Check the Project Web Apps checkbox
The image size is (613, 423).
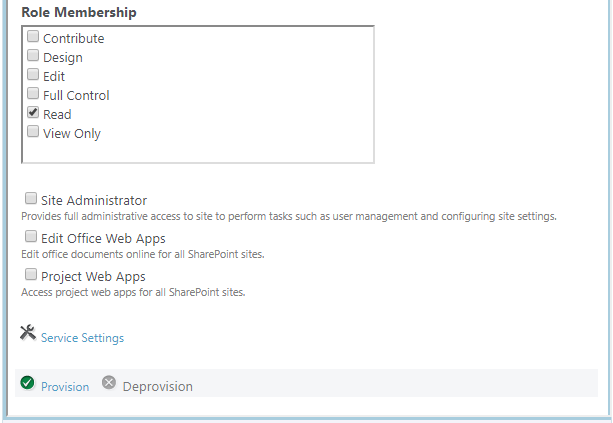(31, 274)
